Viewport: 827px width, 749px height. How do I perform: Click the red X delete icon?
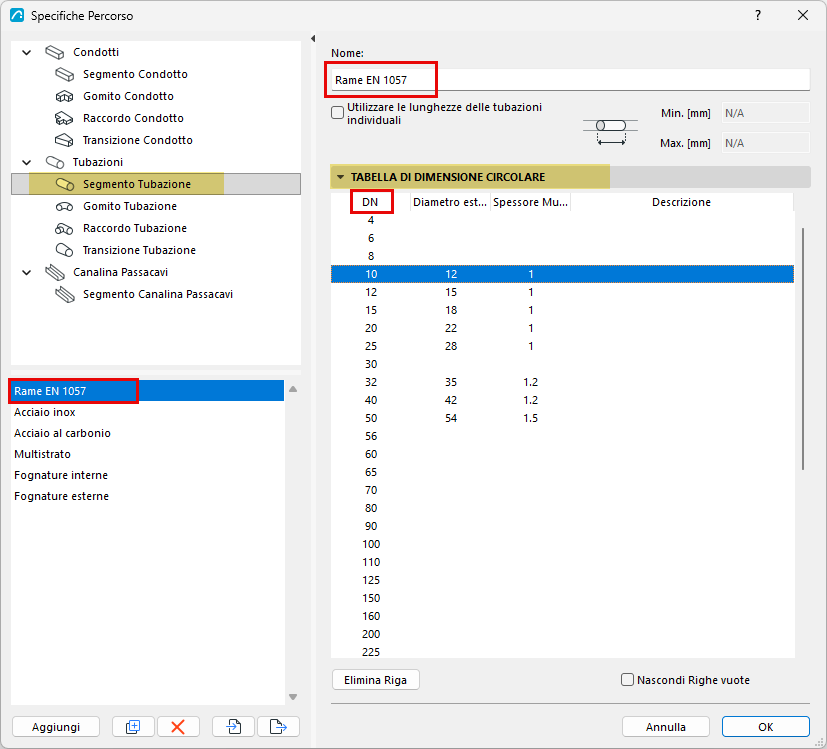coord(178,726)
